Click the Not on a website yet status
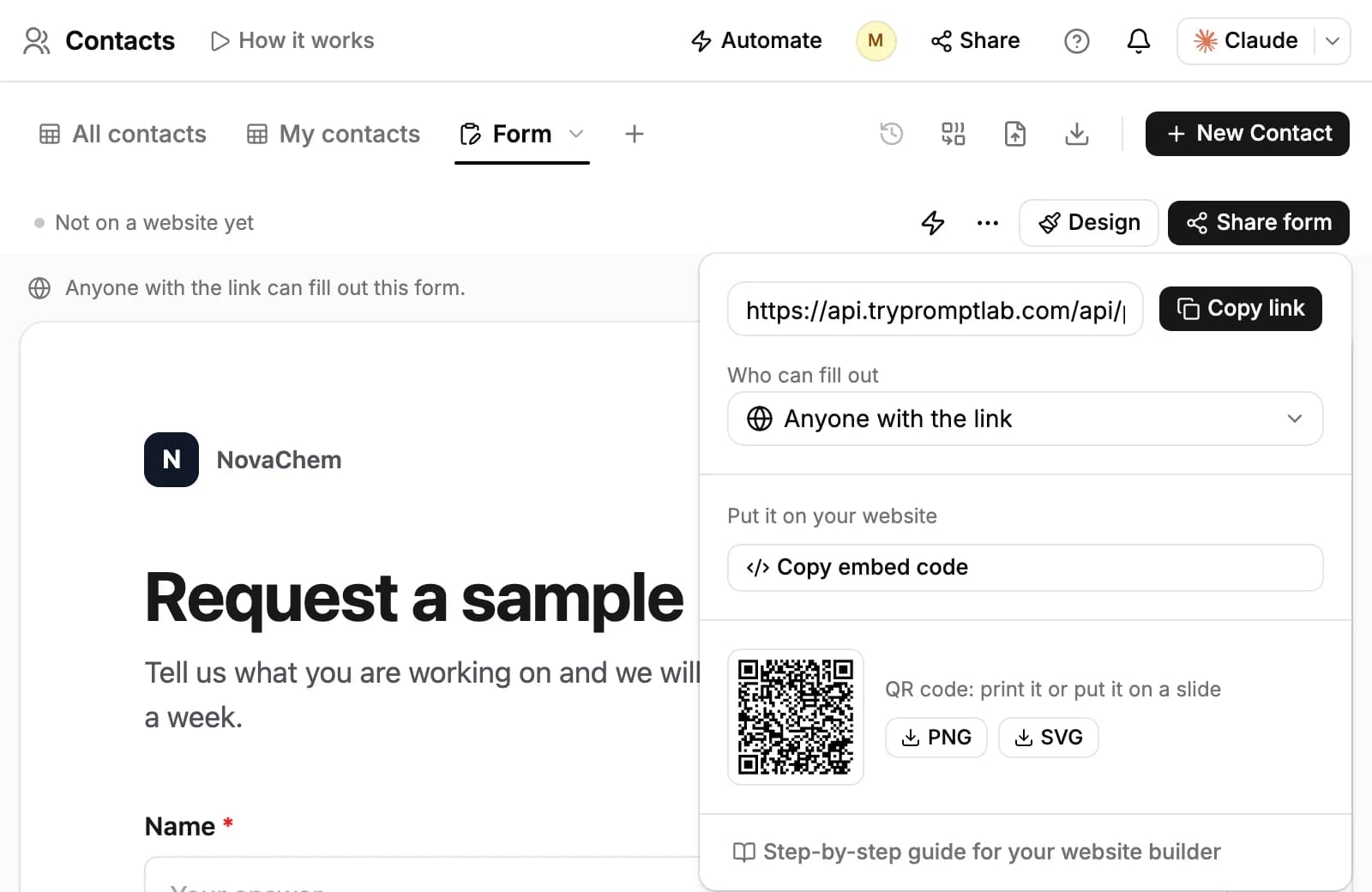The width and height of the screenshot is (1372, 892). point(144,223)
